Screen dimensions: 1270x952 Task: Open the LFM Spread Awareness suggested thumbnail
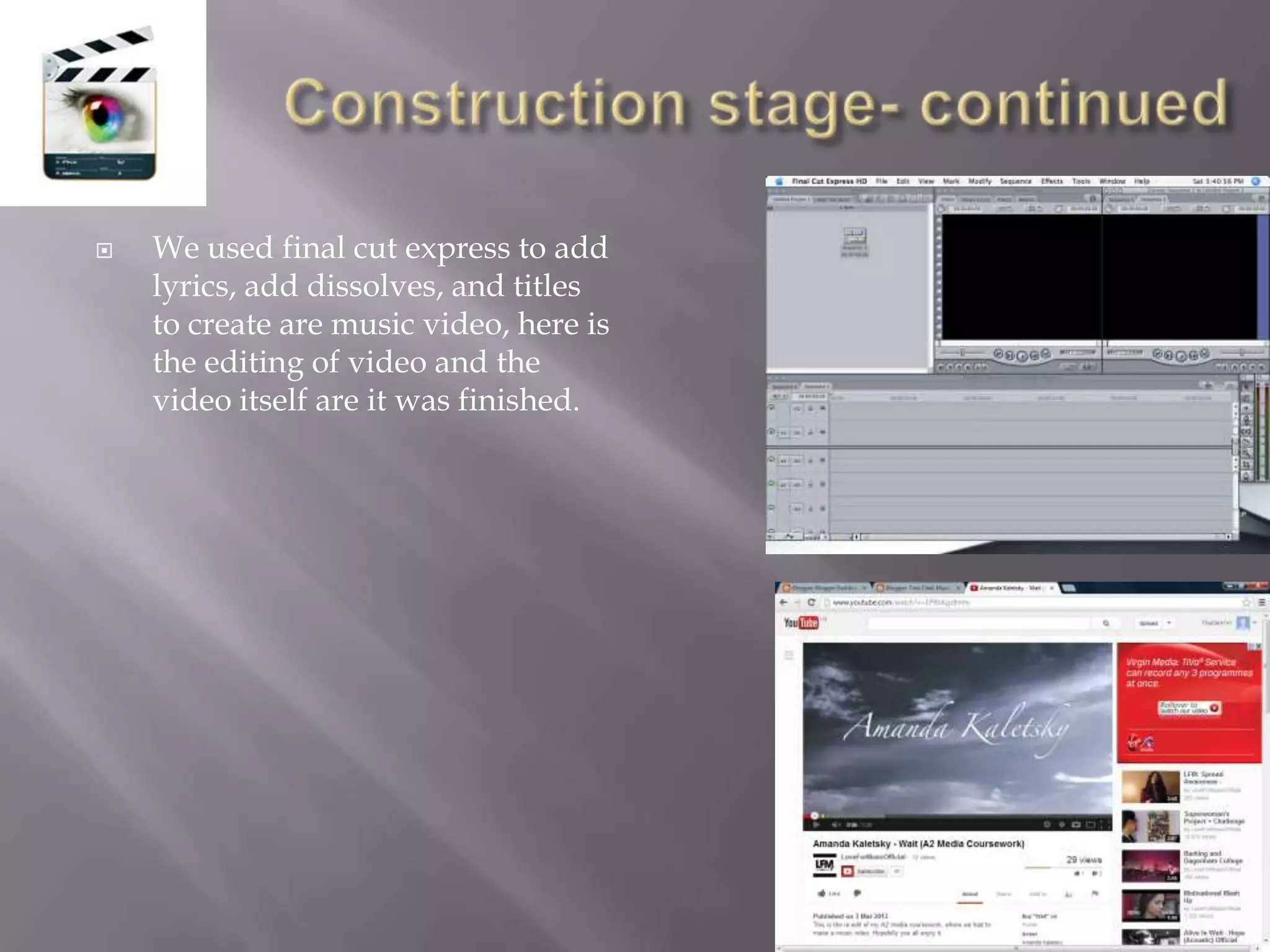coord(1150,787)
